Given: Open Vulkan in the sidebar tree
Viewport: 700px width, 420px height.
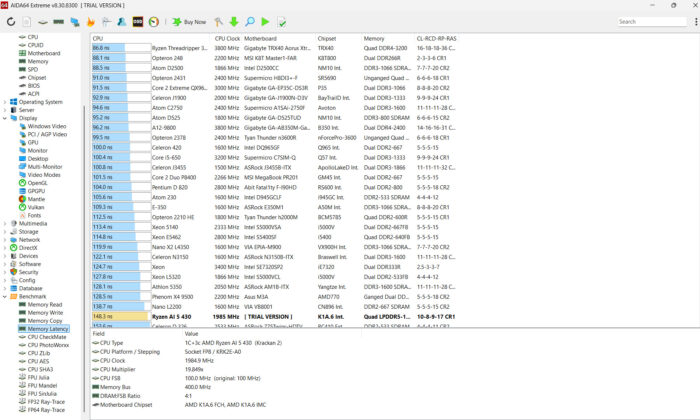Looking at the screenshot, I should pos(36,207).
